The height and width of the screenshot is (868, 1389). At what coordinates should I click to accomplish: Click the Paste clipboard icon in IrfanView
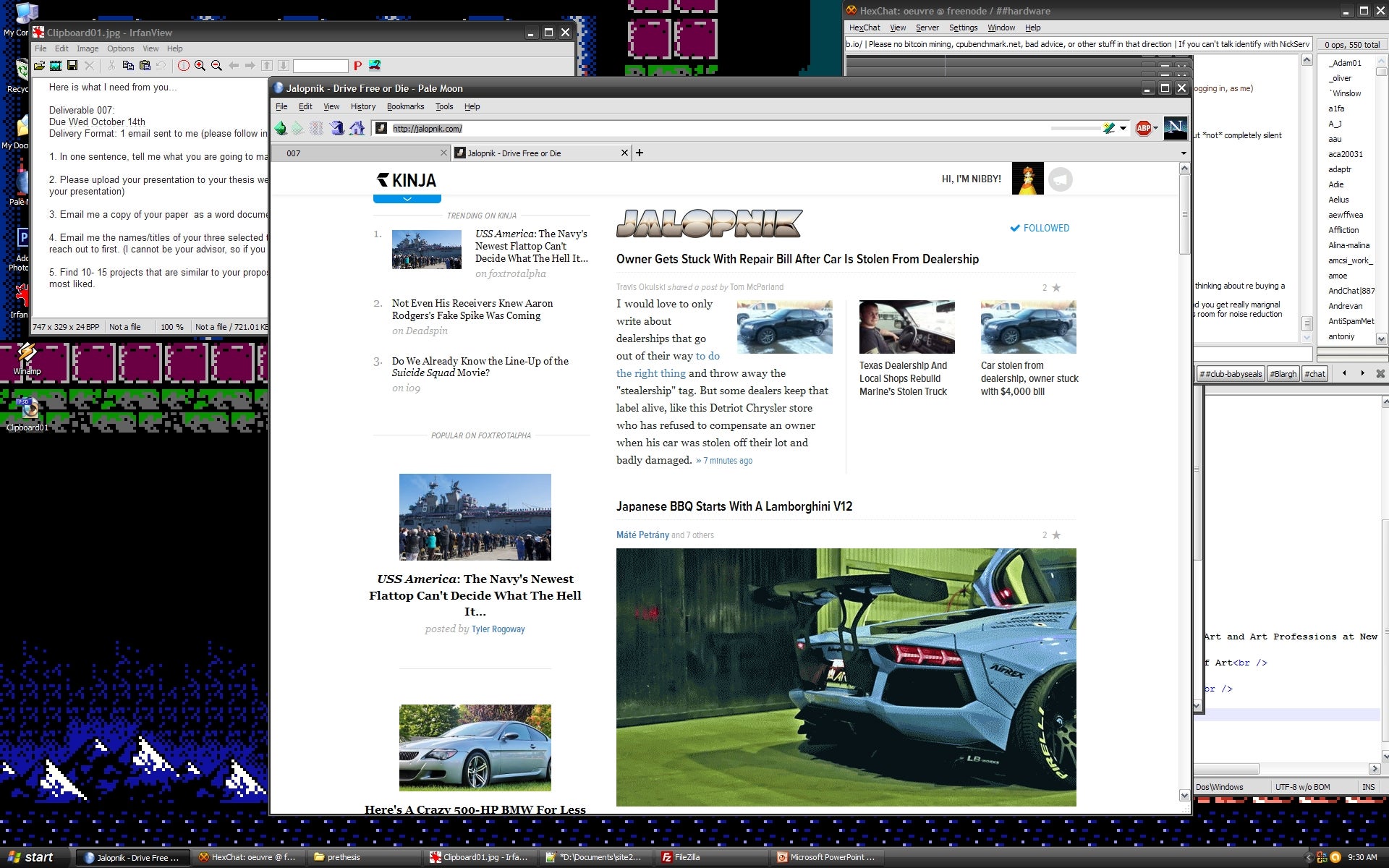(145, 66)
